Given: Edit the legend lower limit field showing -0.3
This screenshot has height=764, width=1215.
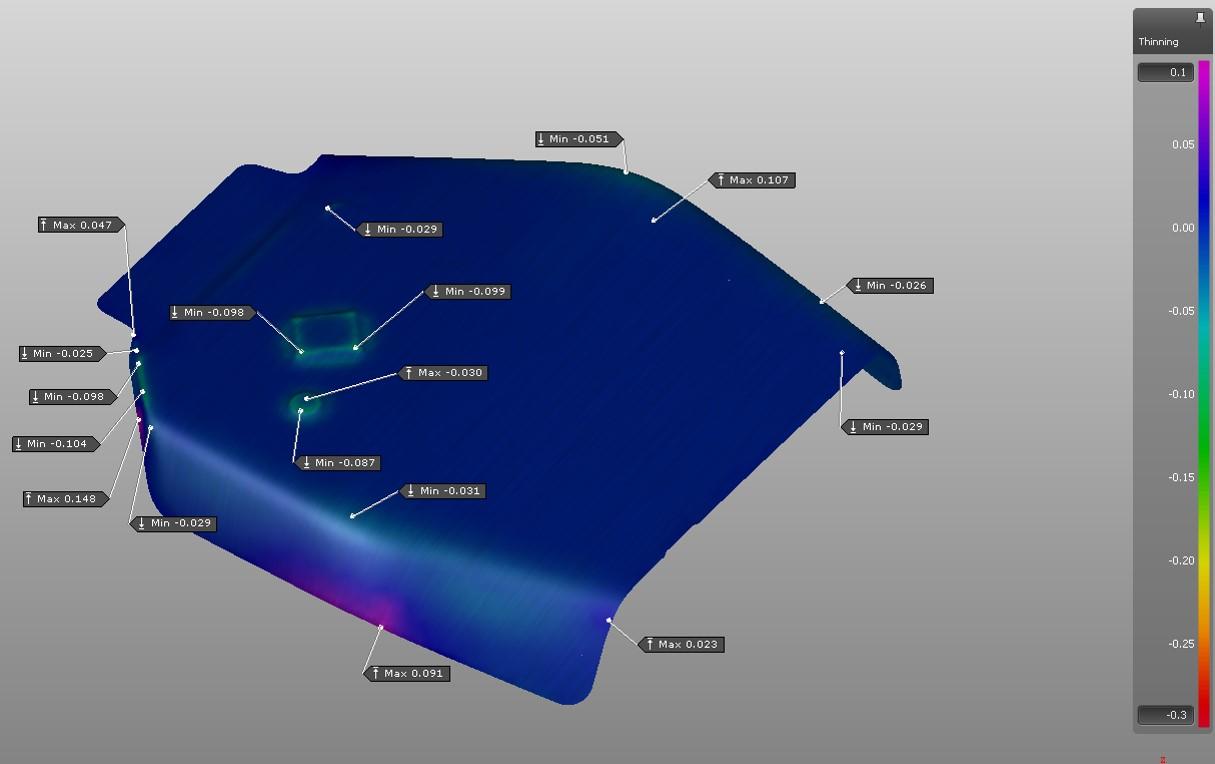Looking at the screenshot, I should (1165, 715).
